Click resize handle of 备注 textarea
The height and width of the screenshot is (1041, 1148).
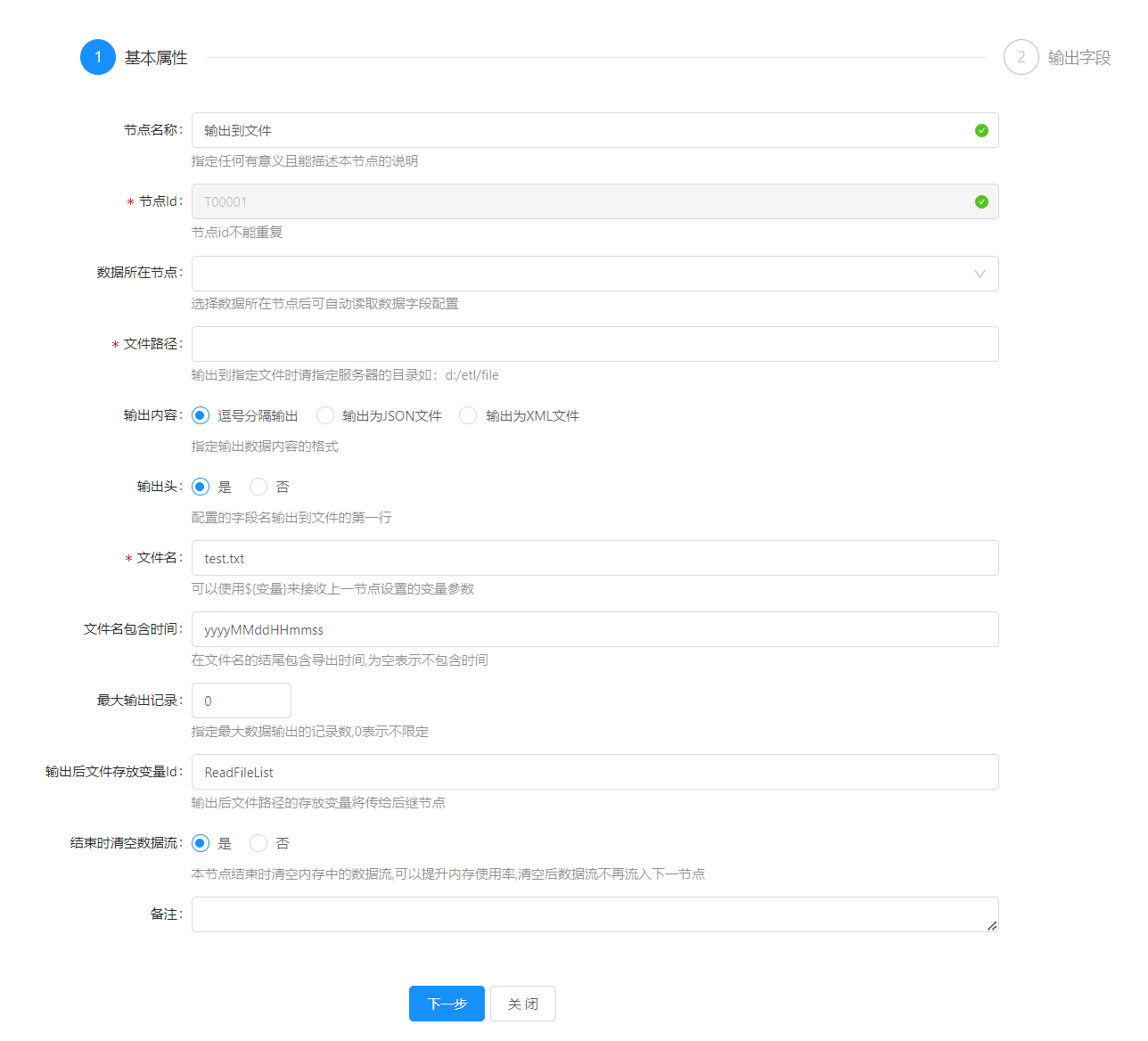[991, 925]
